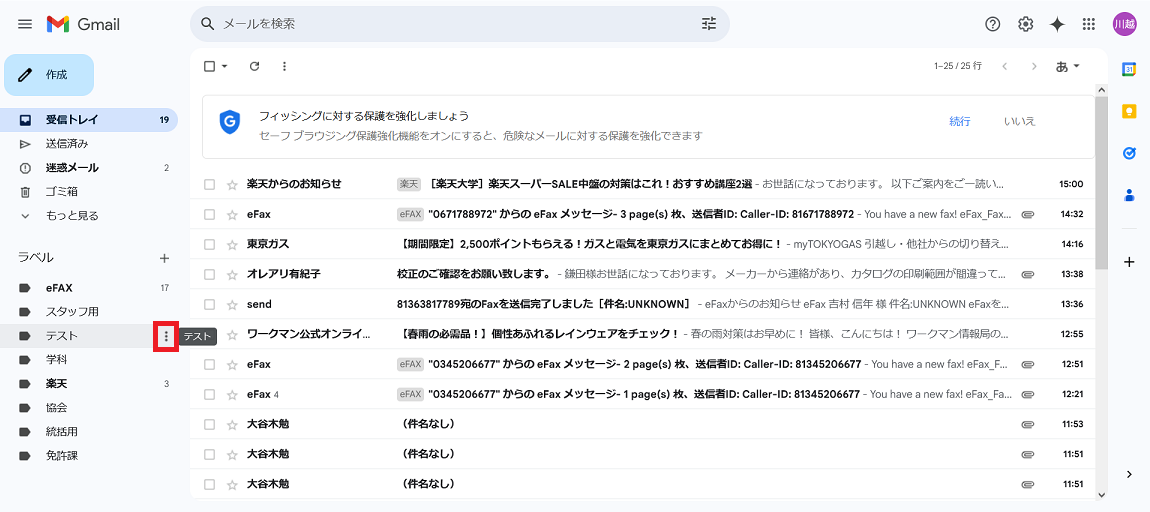Open the select-all checkbox dropdown arrow
Image resolution: width=1150 pixels, height=512 pixels.
[x=225, y=67]
